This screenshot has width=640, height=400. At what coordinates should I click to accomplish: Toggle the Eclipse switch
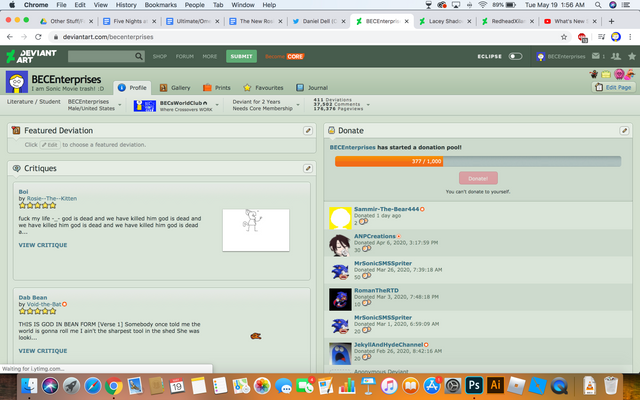515,56
